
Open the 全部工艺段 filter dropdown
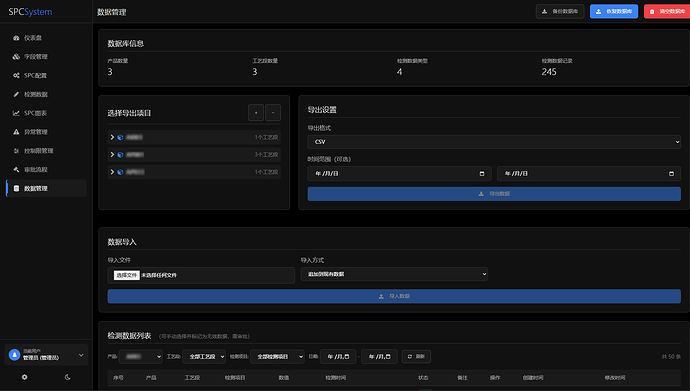(204, 357)
